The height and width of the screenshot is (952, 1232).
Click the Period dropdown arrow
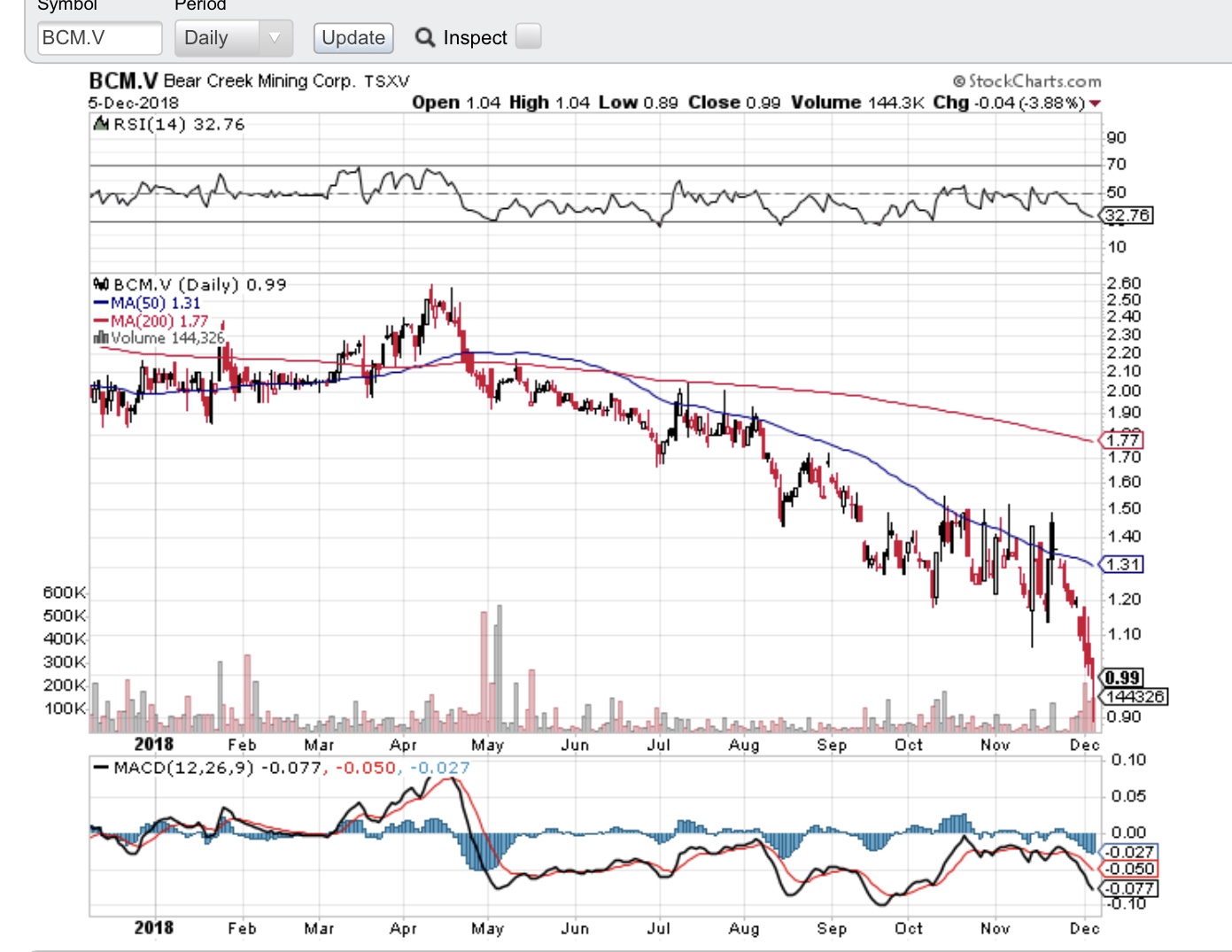point(274,38)
